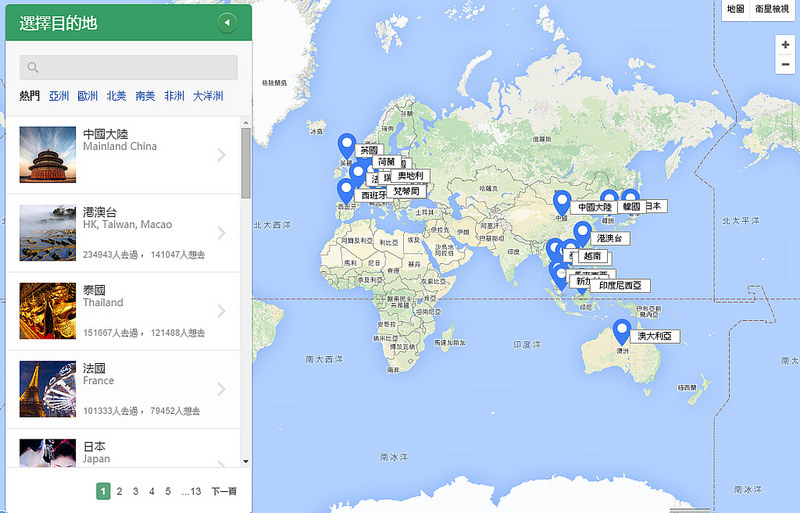Click the 中國大陸 map pin

pyautogui.click(x=562, y=204)
